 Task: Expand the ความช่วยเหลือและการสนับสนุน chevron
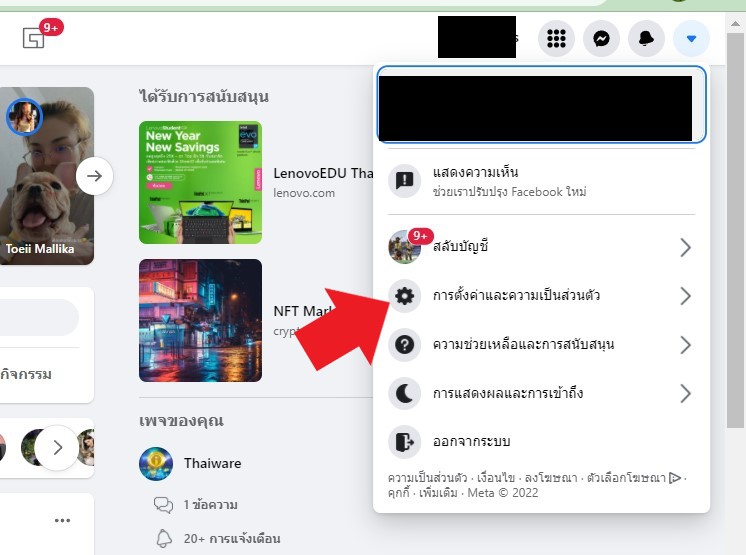[685, 345]
